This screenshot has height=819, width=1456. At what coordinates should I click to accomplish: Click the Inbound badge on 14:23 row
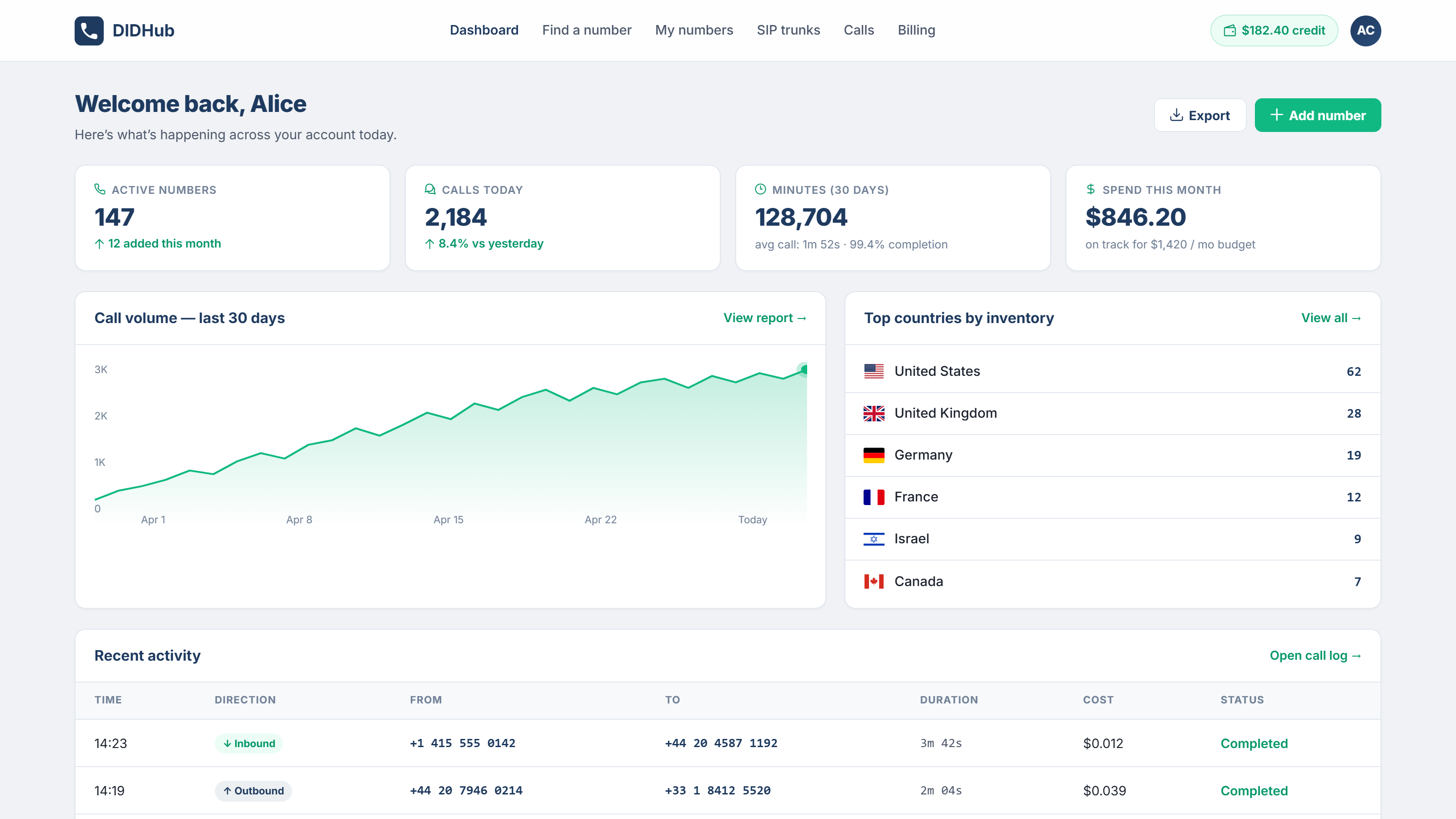point(248,743)
